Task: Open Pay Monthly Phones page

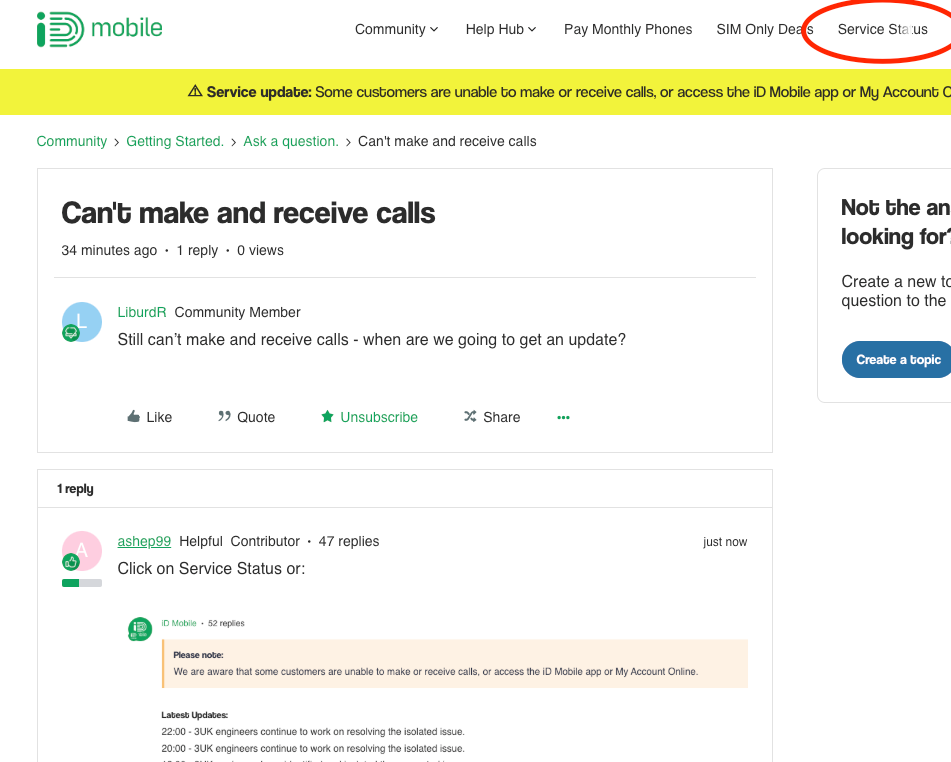Action: [x=628, y=29]
